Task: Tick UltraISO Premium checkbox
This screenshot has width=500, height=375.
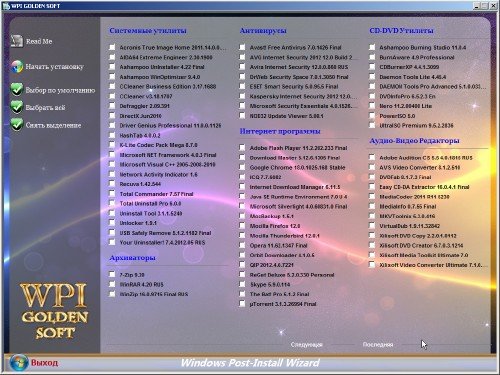Action: coord(372,125)
